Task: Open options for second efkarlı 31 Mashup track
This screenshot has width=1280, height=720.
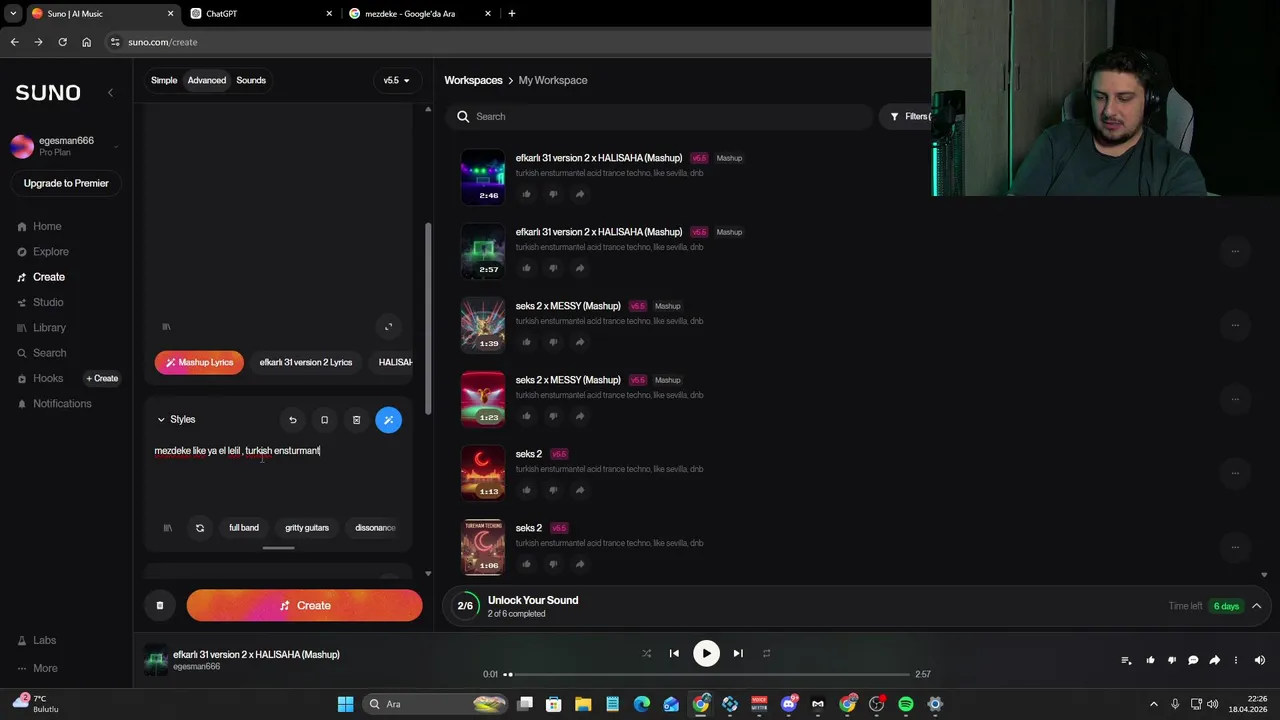Action: coord(1235,251)
